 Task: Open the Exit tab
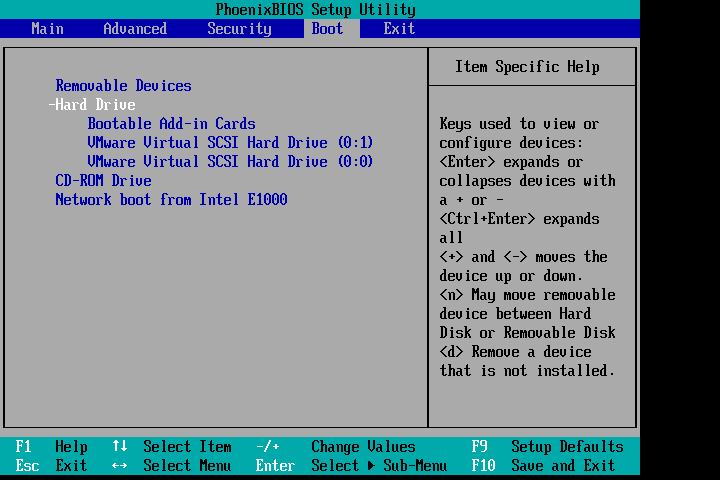point(399,29)
